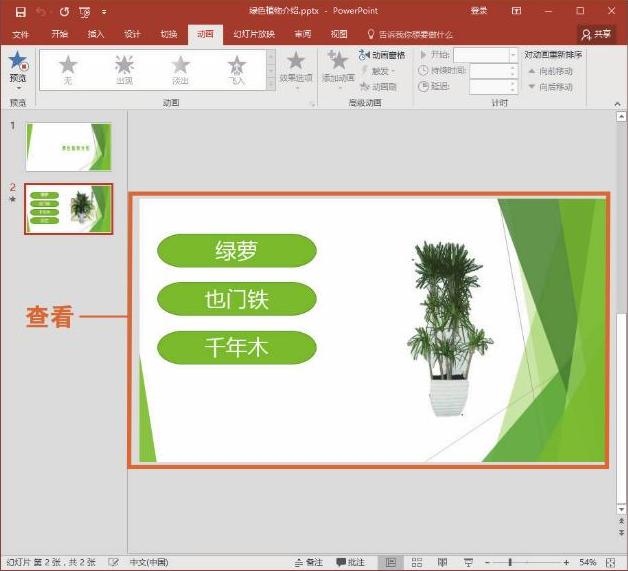This screenshot has height=571, width=628.
Task: Select the potted plant picture on the slide
Action: (450, 329)
